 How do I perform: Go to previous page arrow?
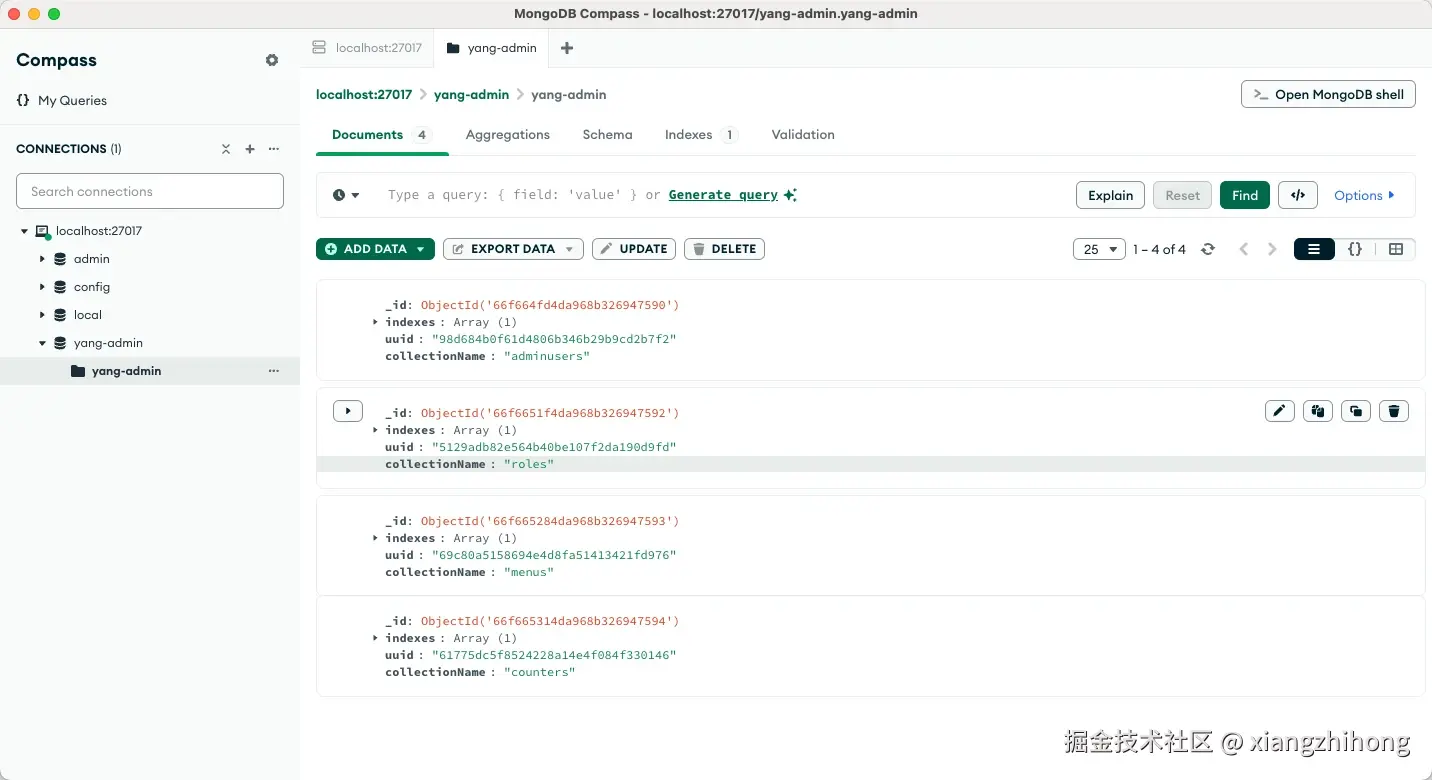tap(1244, 249)
